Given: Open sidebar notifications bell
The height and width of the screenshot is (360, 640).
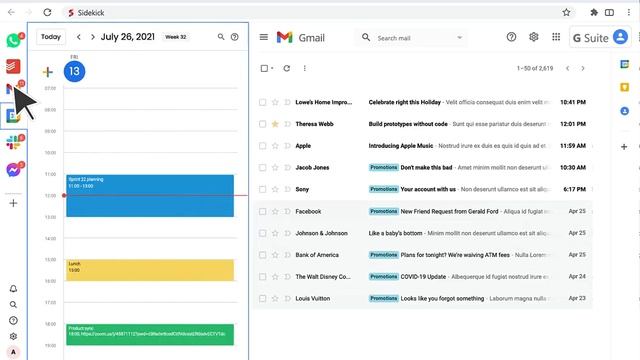Looking at the screenshot, I should [x=13, y=289].
